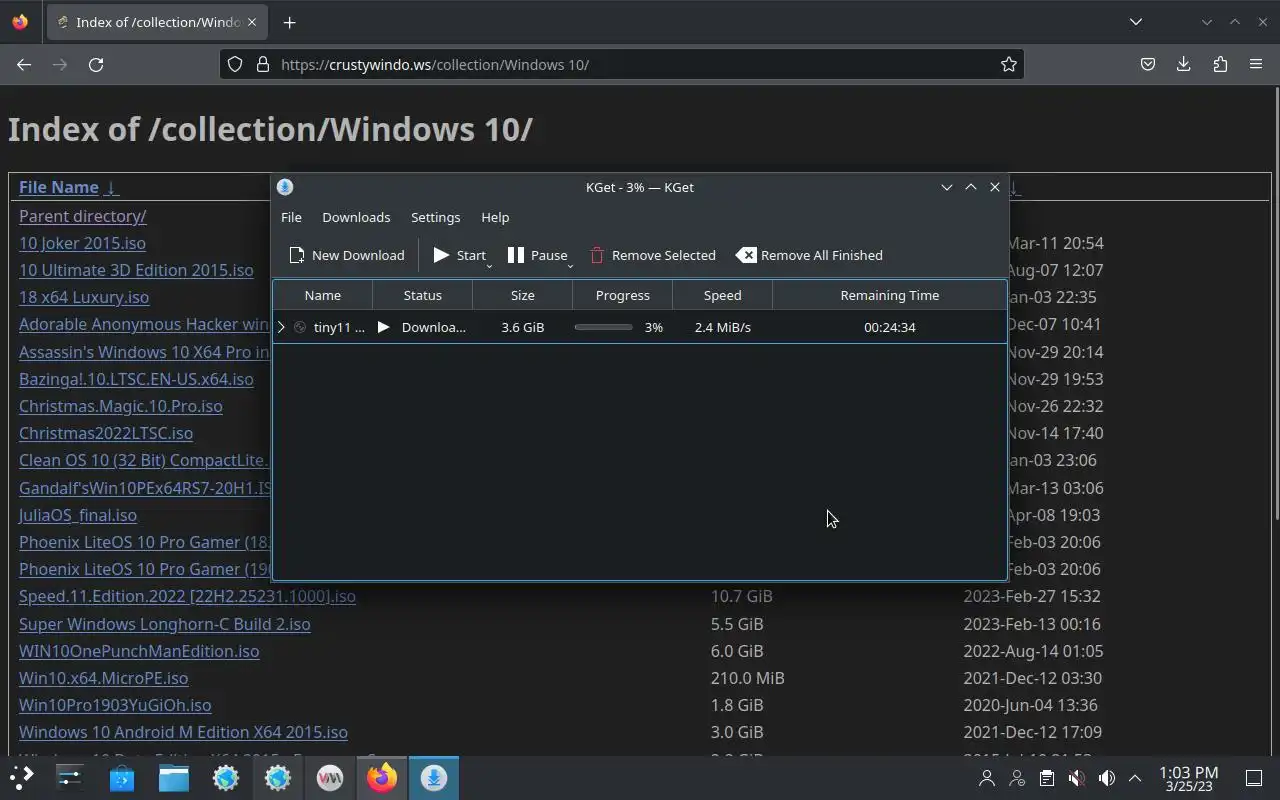Sort KGet list by Name column
This screenshot has width=1280, height=800.
click(322, 295)
